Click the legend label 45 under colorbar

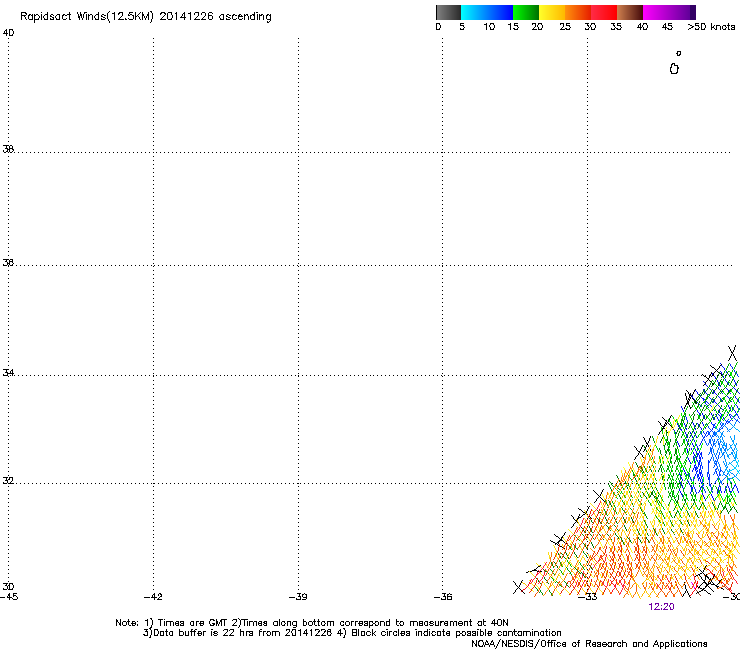coord(667,27)
